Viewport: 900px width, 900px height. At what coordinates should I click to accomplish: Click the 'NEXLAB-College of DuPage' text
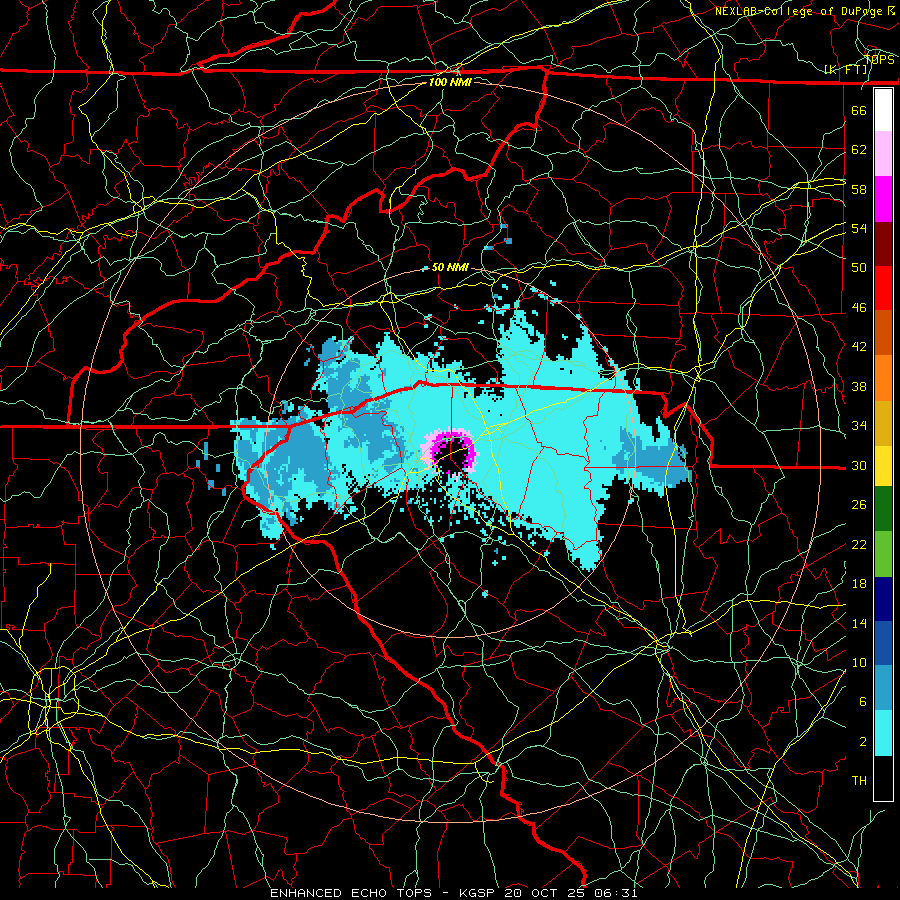tap(800, 11)
